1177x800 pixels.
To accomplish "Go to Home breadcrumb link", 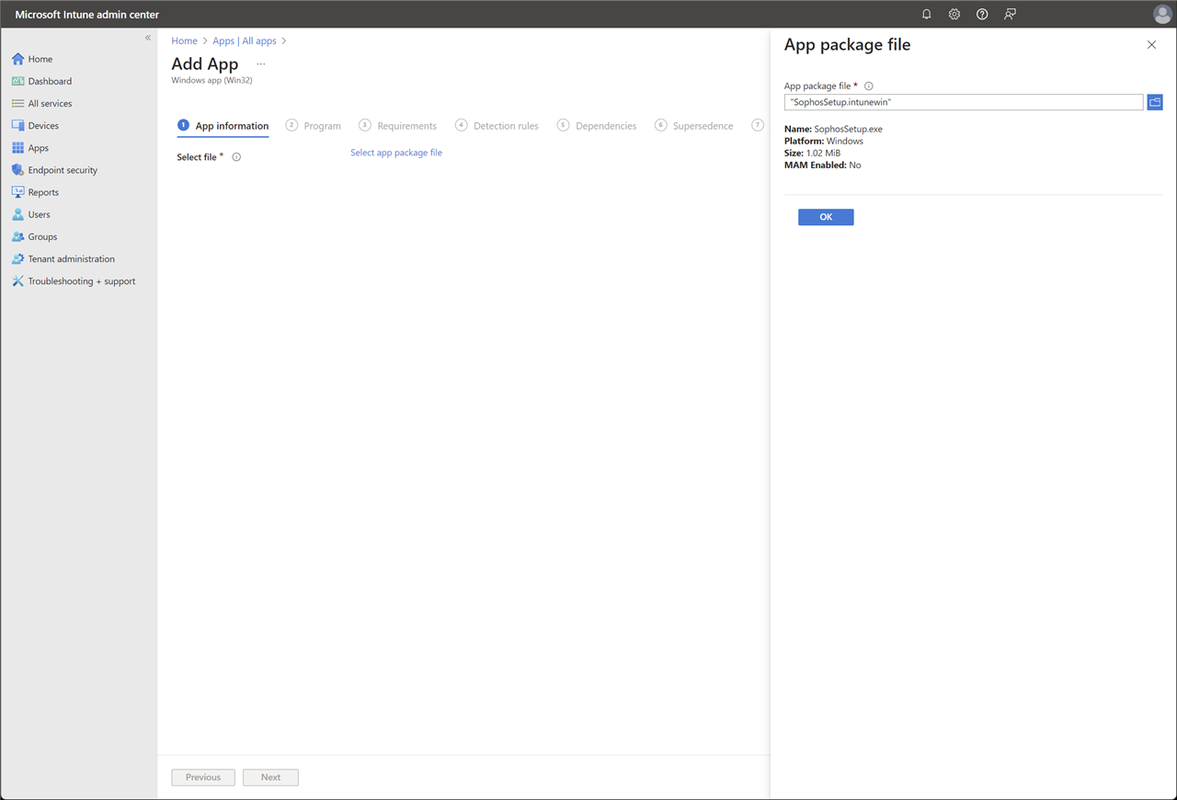I will (x=184, y=41).
